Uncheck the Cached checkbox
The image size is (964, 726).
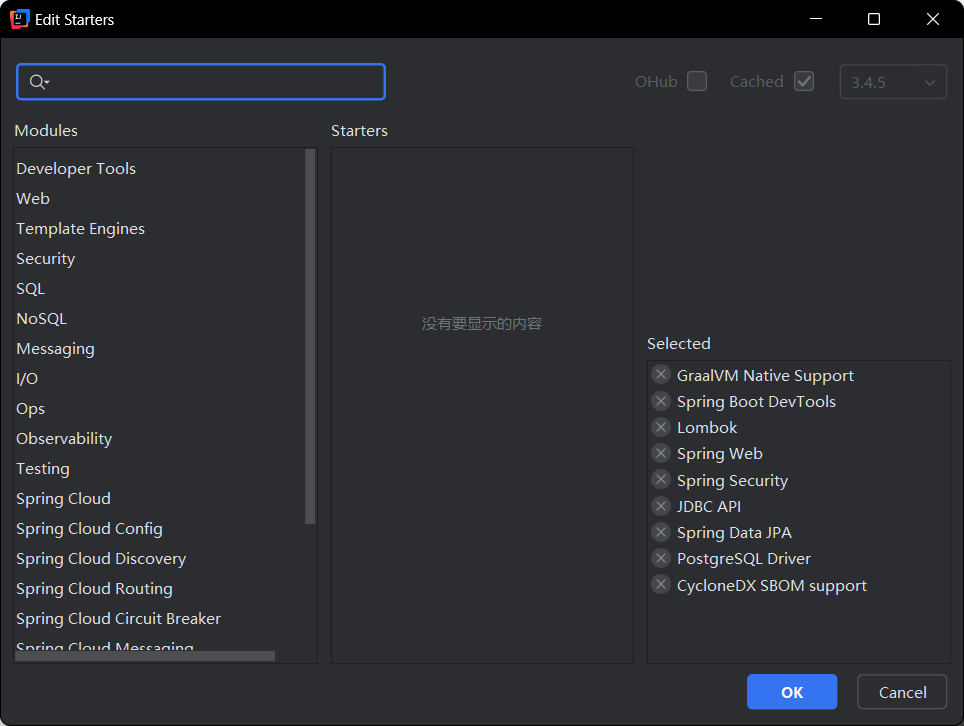pos(804,81)
